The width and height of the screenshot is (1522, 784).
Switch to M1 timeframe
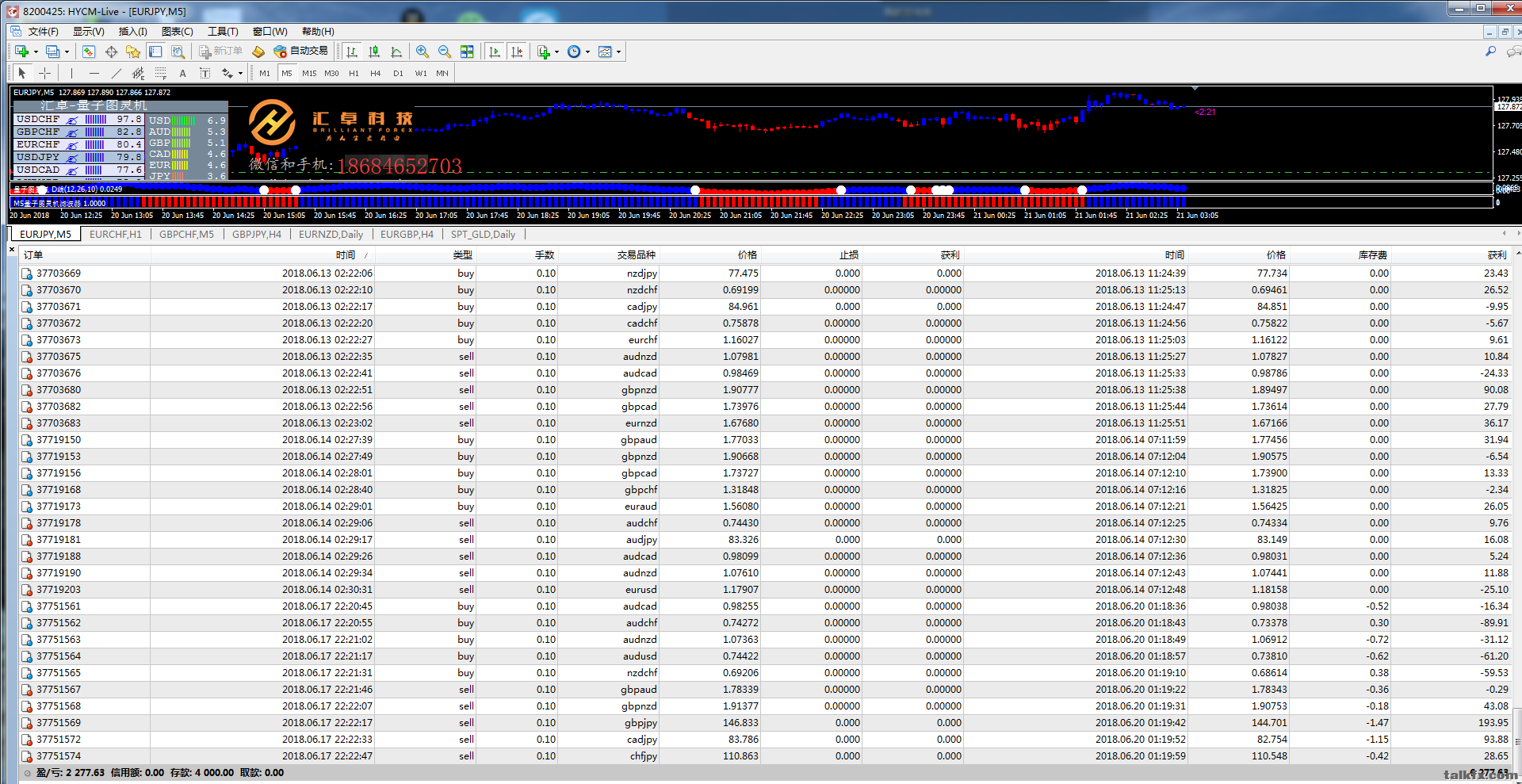265,73
